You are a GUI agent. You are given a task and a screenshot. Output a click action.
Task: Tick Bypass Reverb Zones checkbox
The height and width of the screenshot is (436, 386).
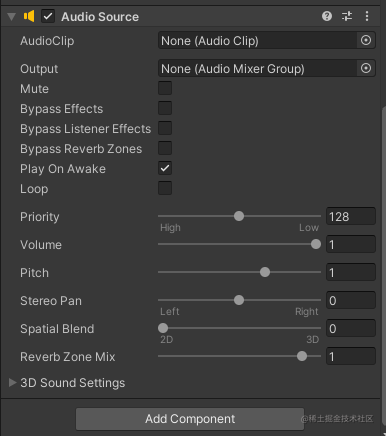click(x=165, y=148)
